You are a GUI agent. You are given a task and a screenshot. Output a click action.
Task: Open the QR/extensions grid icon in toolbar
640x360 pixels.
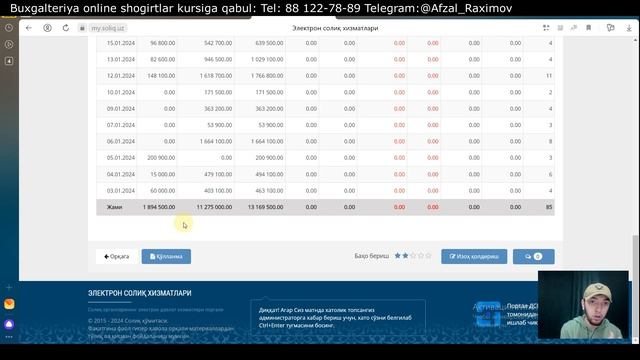546,28
